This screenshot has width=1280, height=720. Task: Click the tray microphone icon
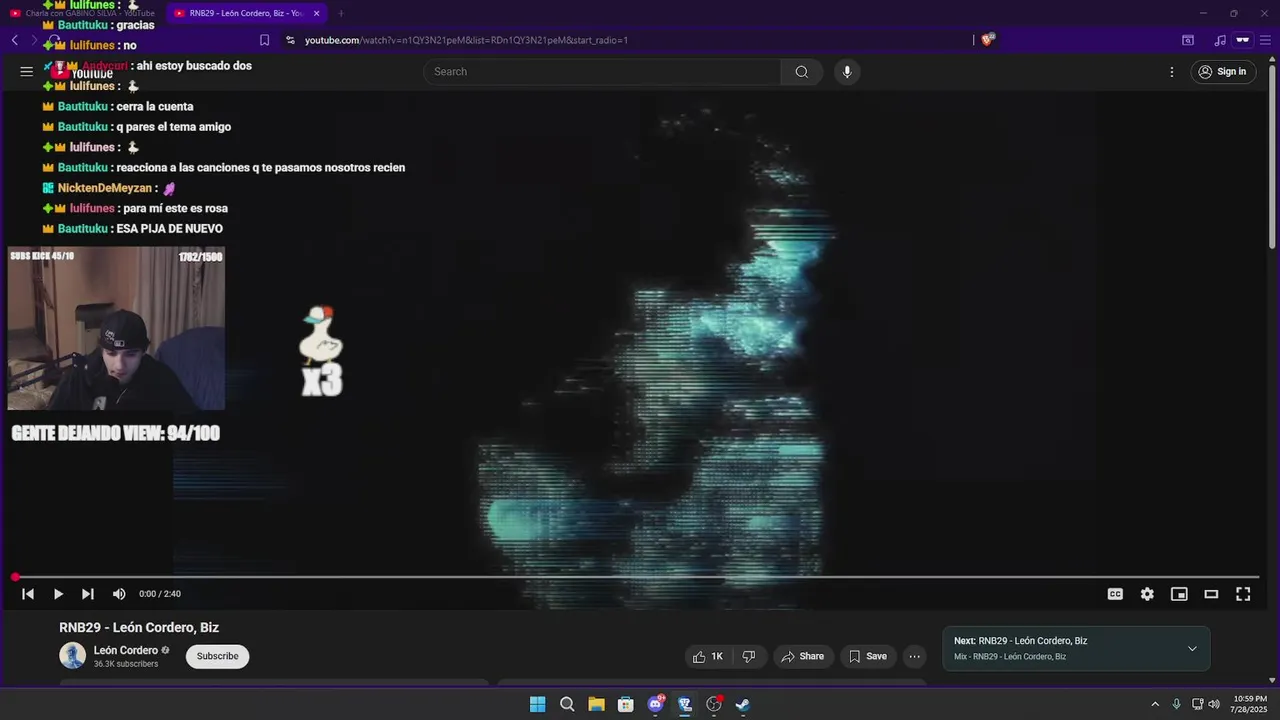(x=1176, y=704)
